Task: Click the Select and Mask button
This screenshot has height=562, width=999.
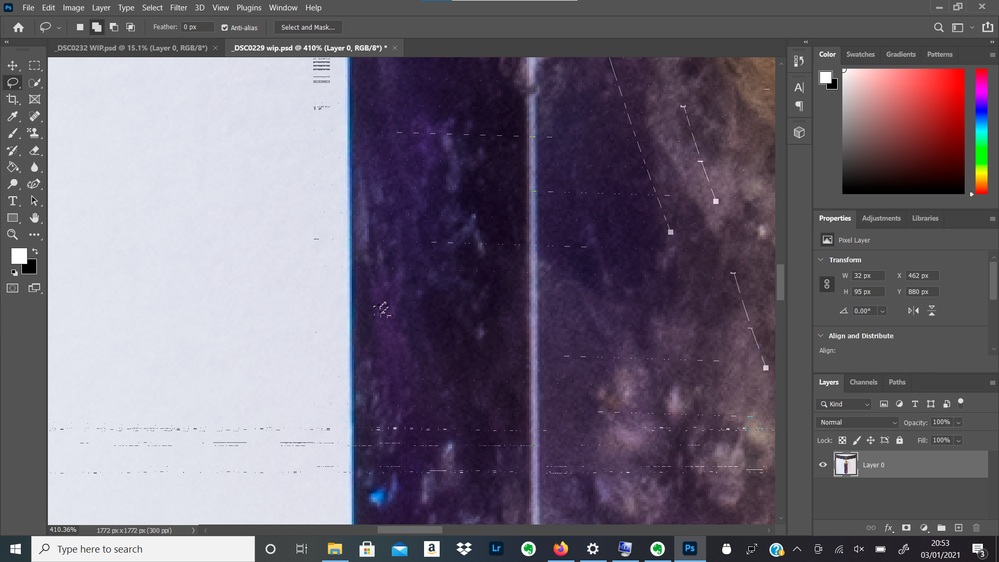Action: (308, 27)
